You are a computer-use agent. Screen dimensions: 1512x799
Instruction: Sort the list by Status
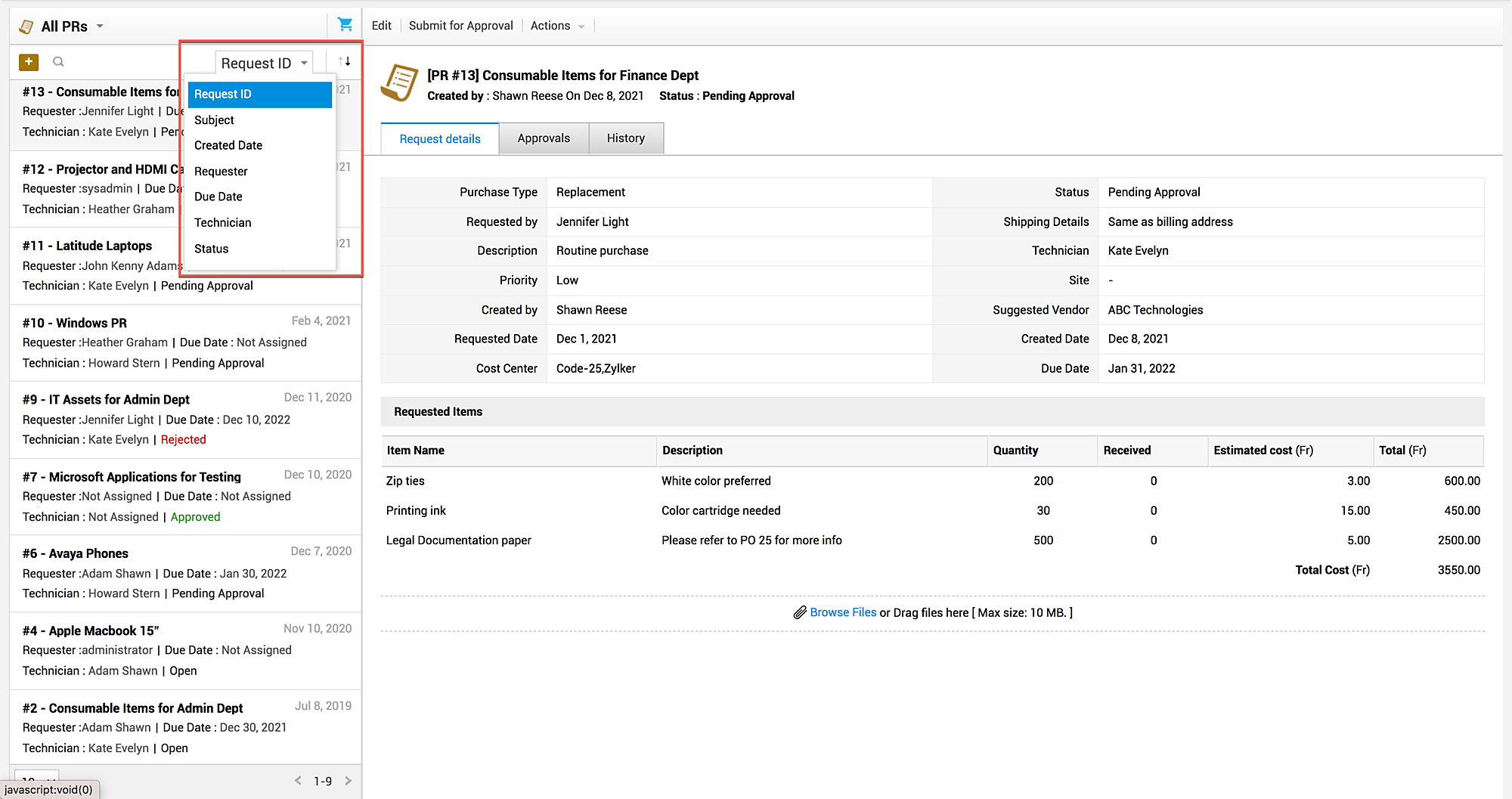coord(211,249)
